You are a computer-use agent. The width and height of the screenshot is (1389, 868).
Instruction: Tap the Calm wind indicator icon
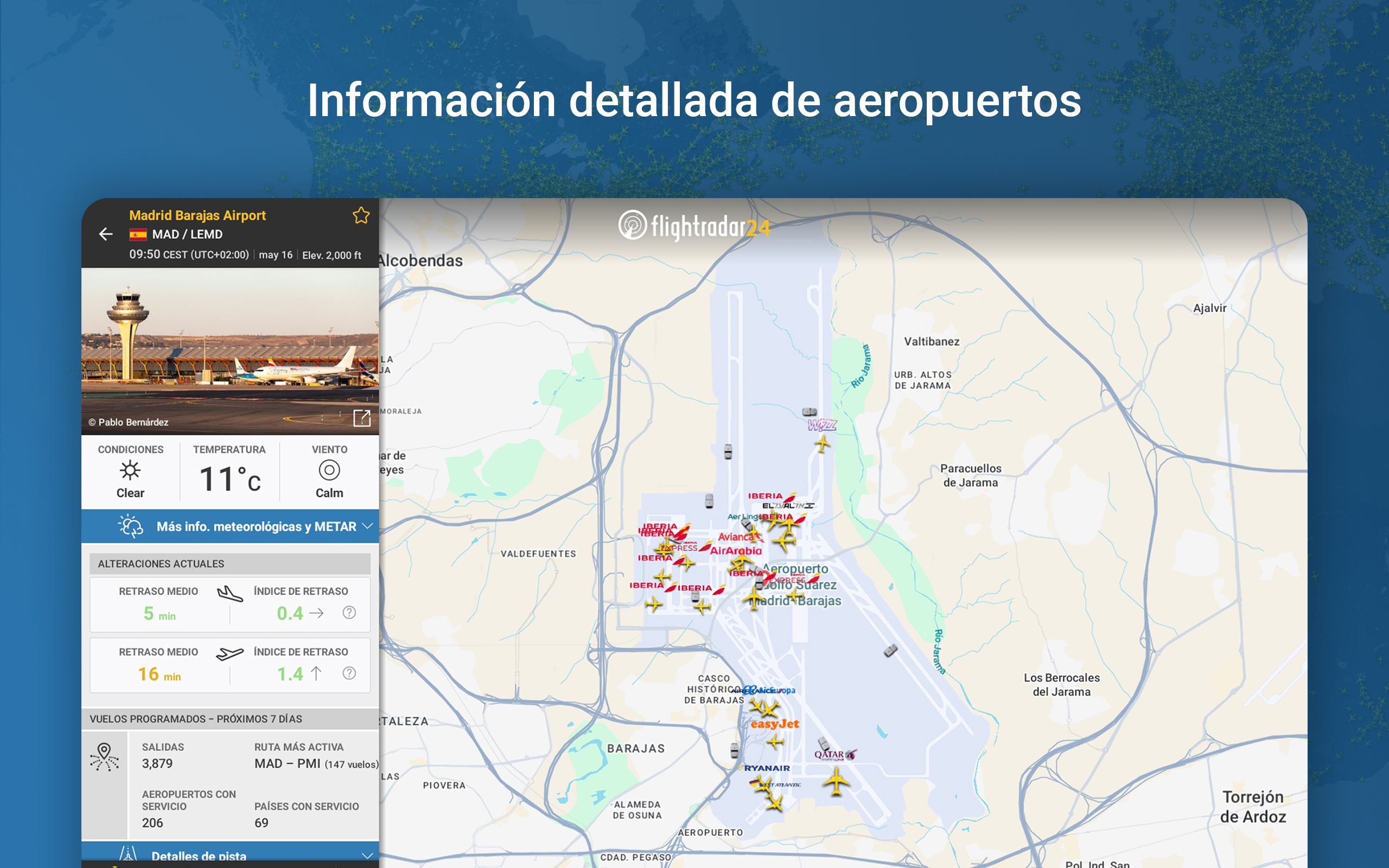[329, 470]
